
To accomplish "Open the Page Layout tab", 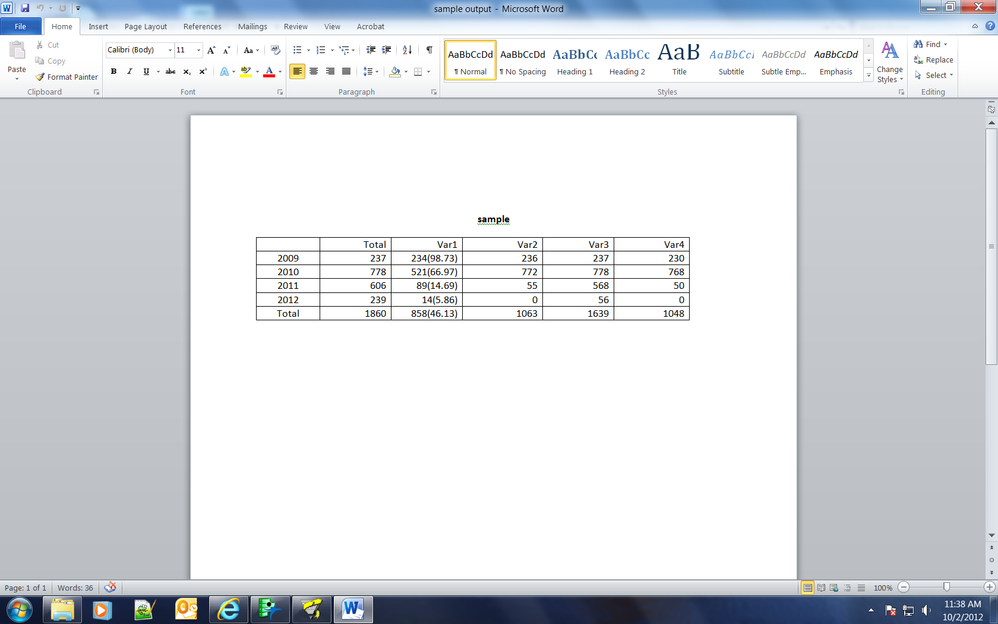I will (x=146, y=27).
